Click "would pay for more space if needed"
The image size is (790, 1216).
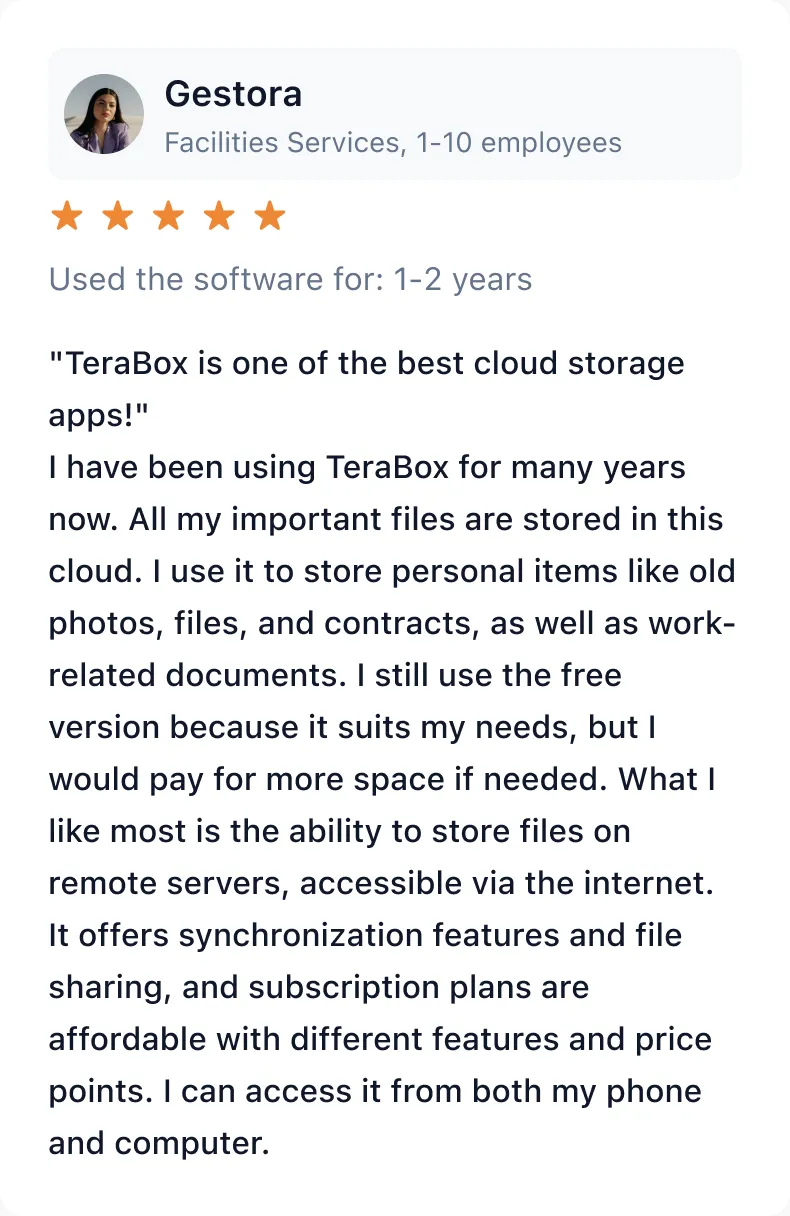(318, 779)
